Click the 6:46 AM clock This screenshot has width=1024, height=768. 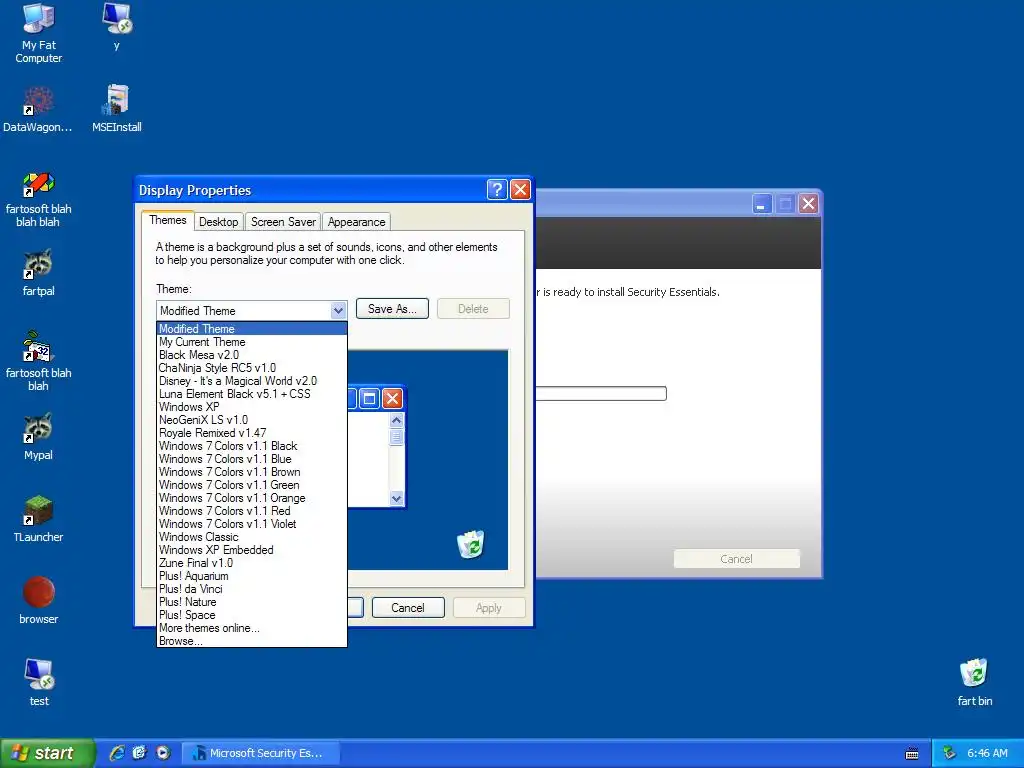pyautogui.click(x=987, y=754)
